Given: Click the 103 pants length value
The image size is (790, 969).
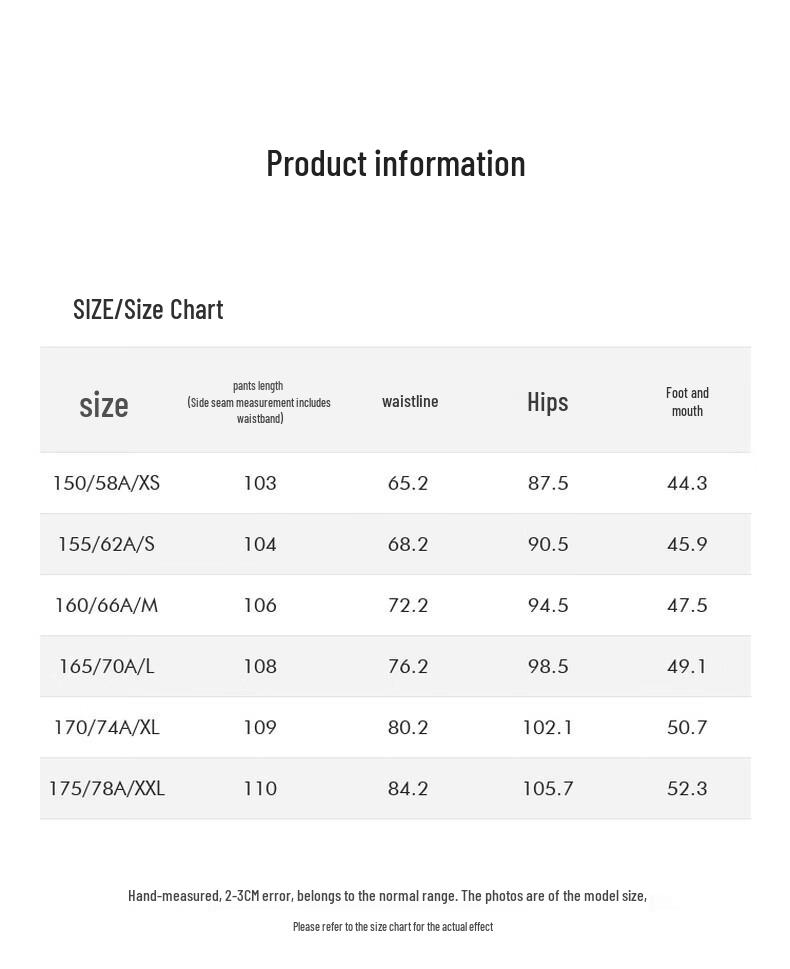Looking at the screenshot, I should (x=260, y=484).
